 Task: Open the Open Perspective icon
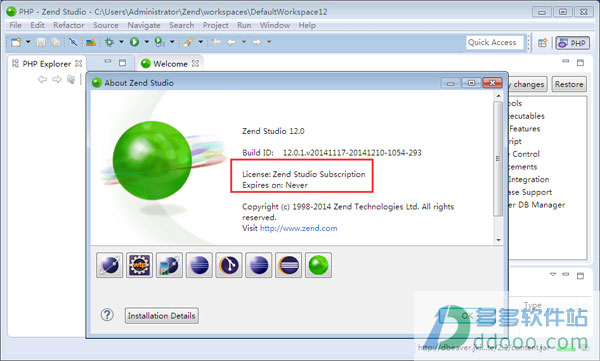[x=543, y=43]
